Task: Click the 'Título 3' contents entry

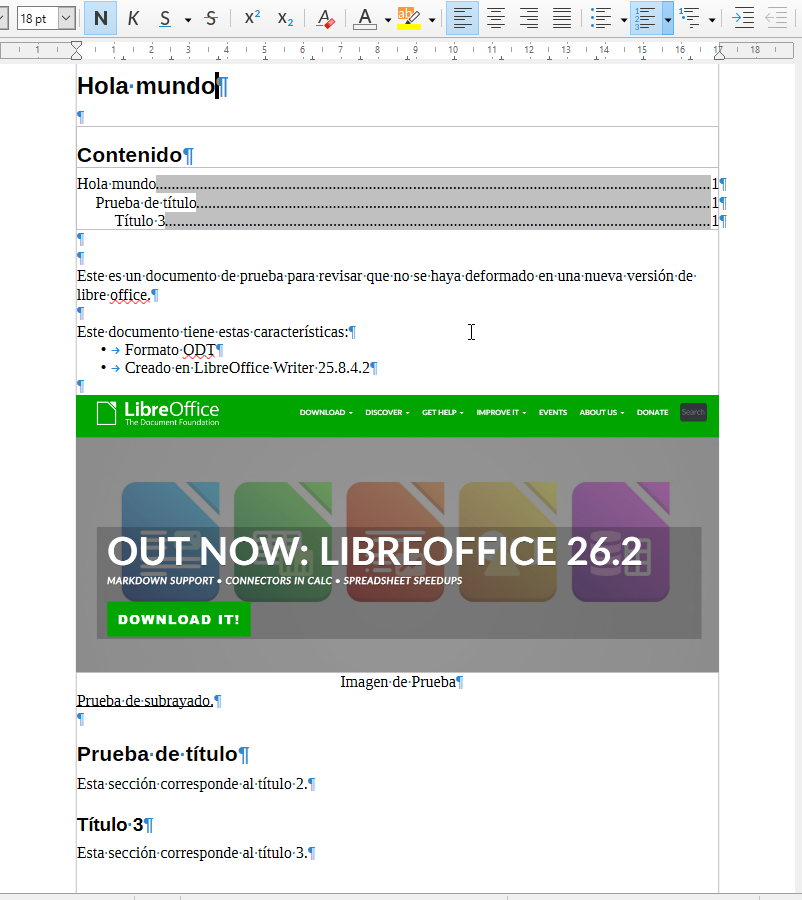Action: (x=139, y=221)
